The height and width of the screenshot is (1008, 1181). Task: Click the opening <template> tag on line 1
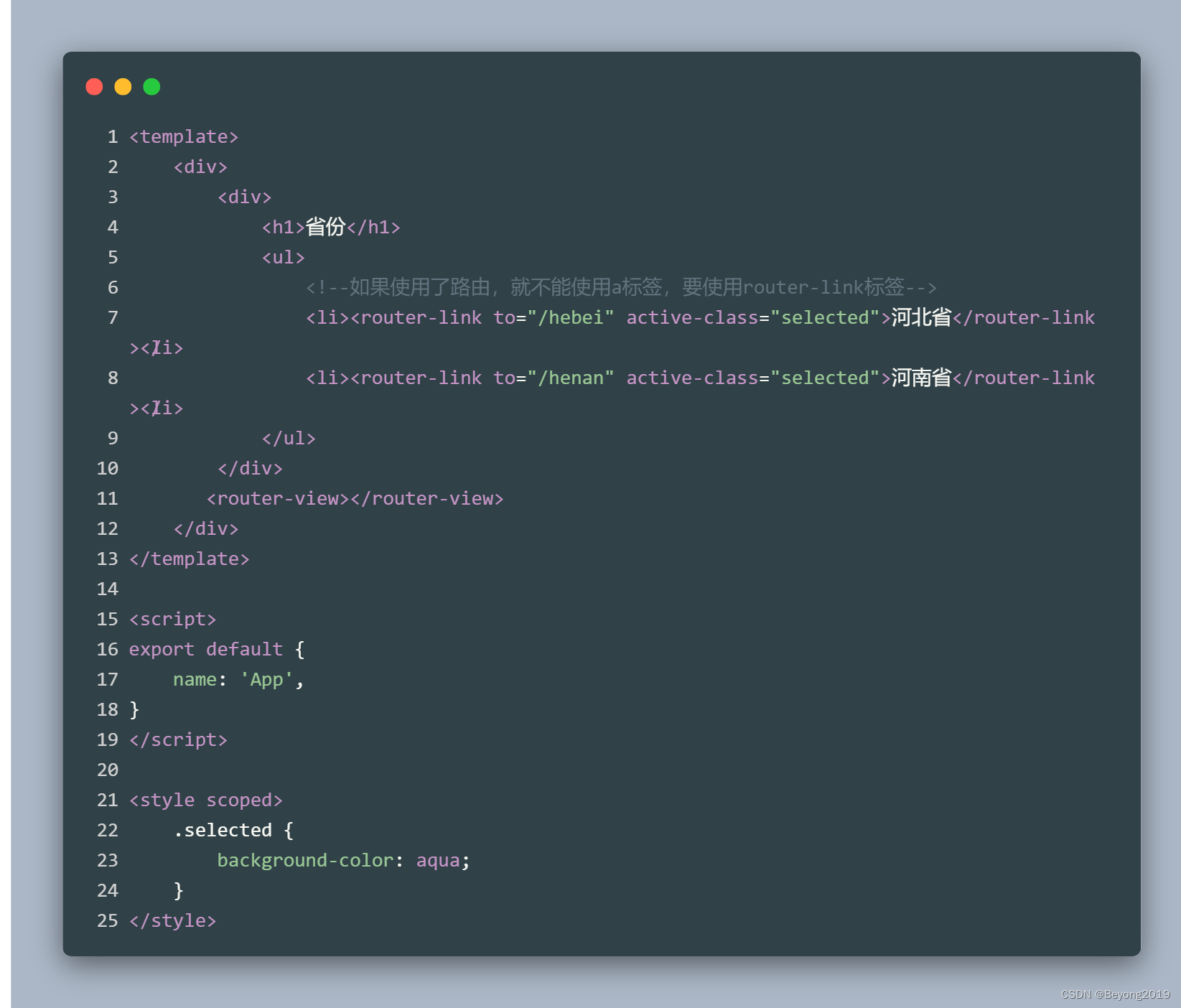[x=184, y=136]
